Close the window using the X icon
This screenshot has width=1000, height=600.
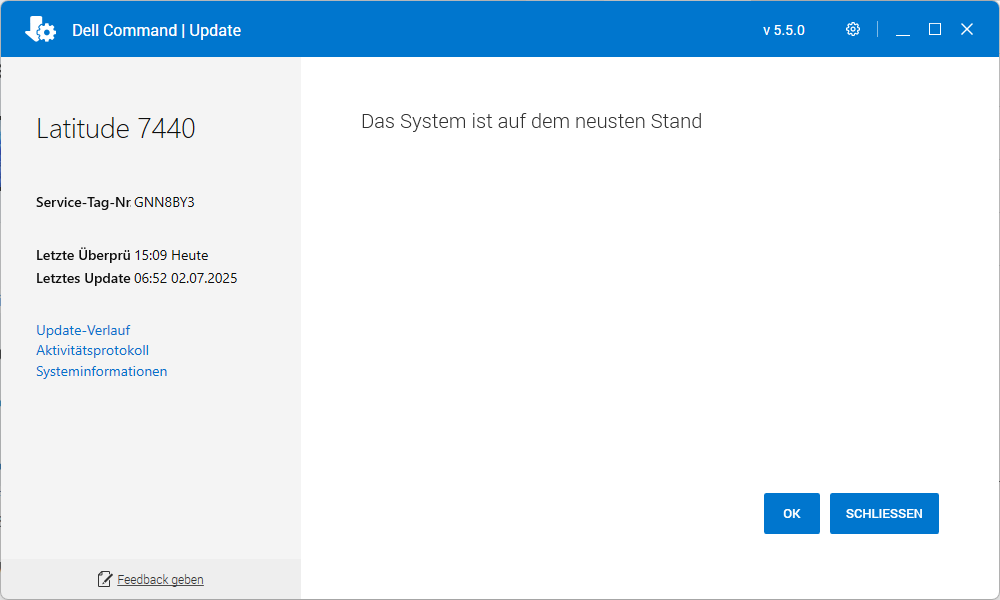(x=967, y=30)
